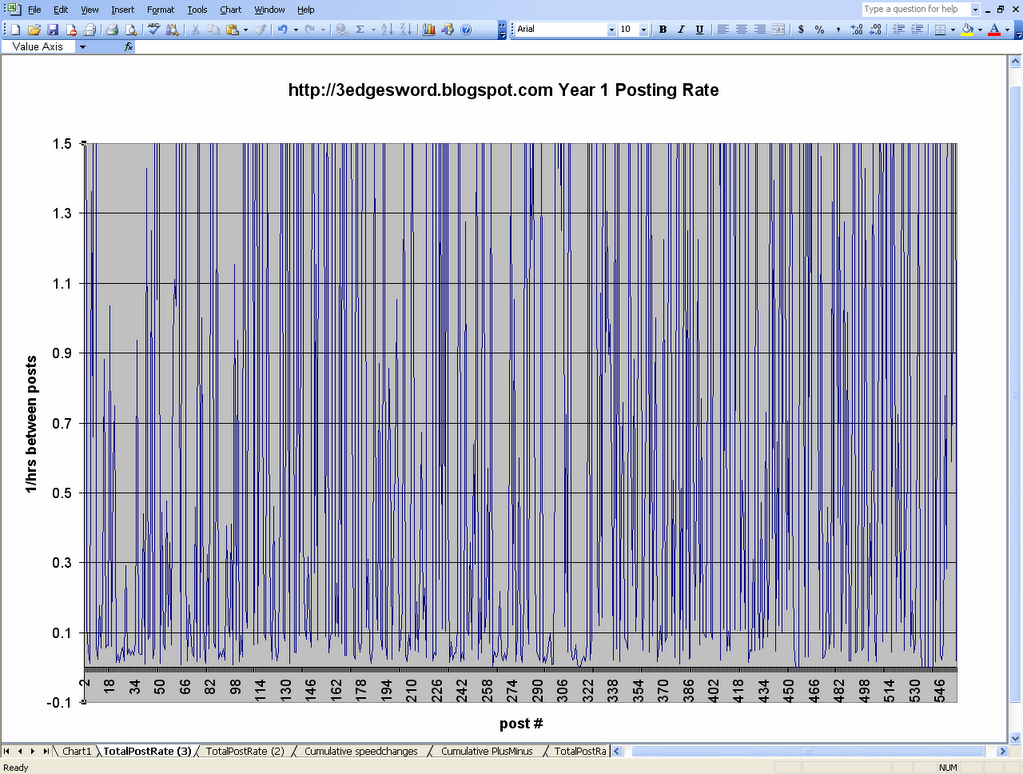Open the File menu
Image resolution: width=1023 pixels, height=774 pixels.
pyautogui.click(x=34, y=10)
